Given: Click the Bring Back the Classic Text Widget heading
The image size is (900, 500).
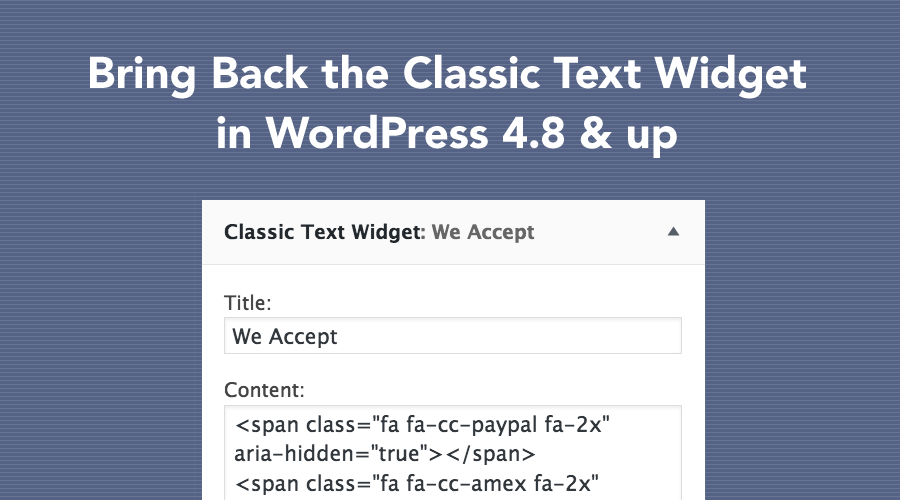Looking at the screenshot, I should click(x=447, y=75).
